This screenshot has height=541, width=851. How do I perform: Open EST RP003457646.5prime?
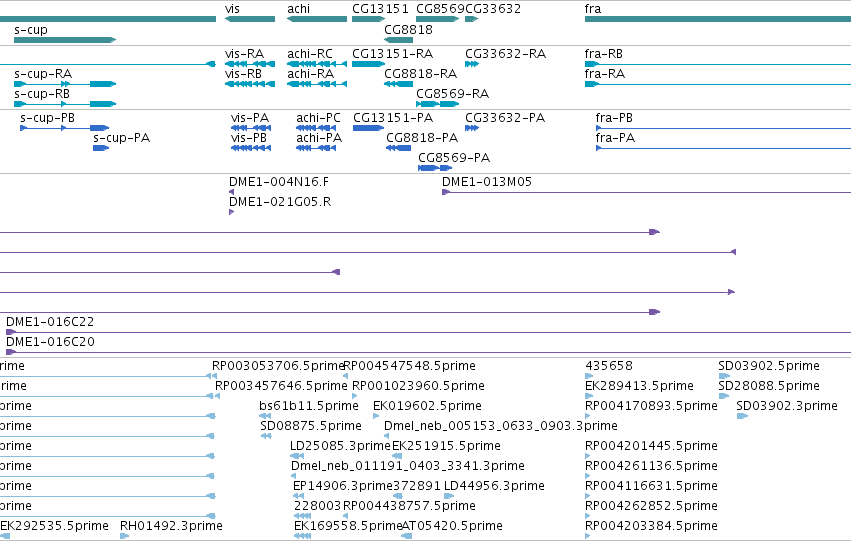click(x=281, y=386)
